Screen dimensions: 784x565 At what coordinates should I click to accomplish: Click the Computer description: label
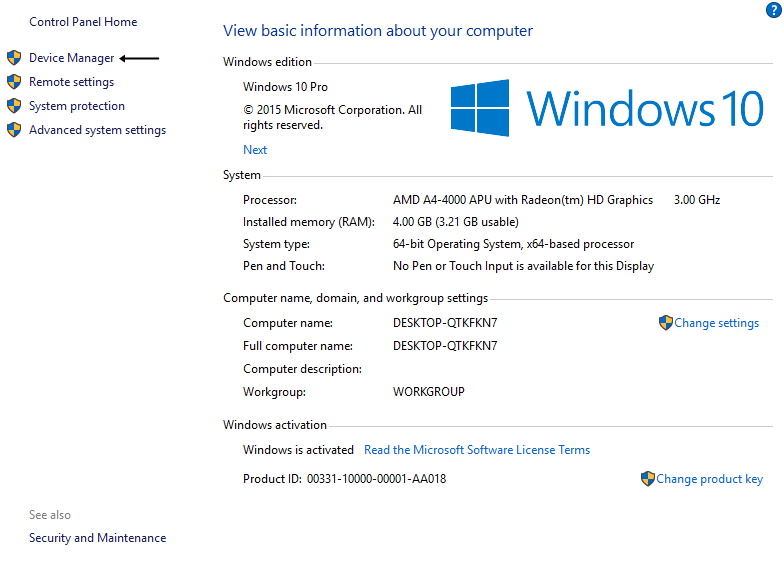(x=302, y=369)
